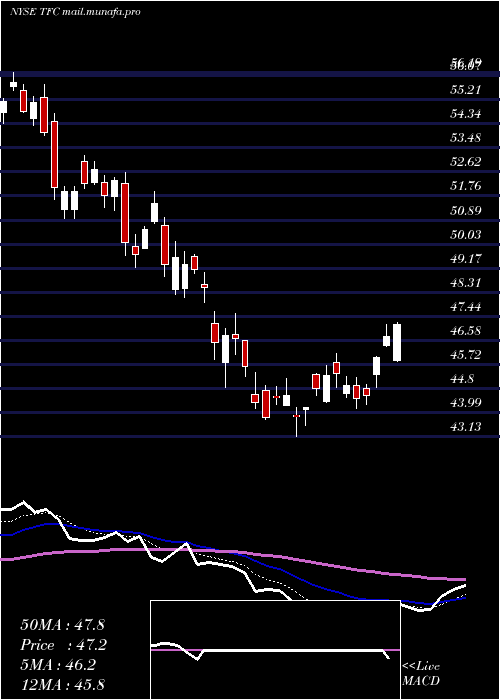
Task: Click the 47.44 price axis label
Action: [466, 306]
